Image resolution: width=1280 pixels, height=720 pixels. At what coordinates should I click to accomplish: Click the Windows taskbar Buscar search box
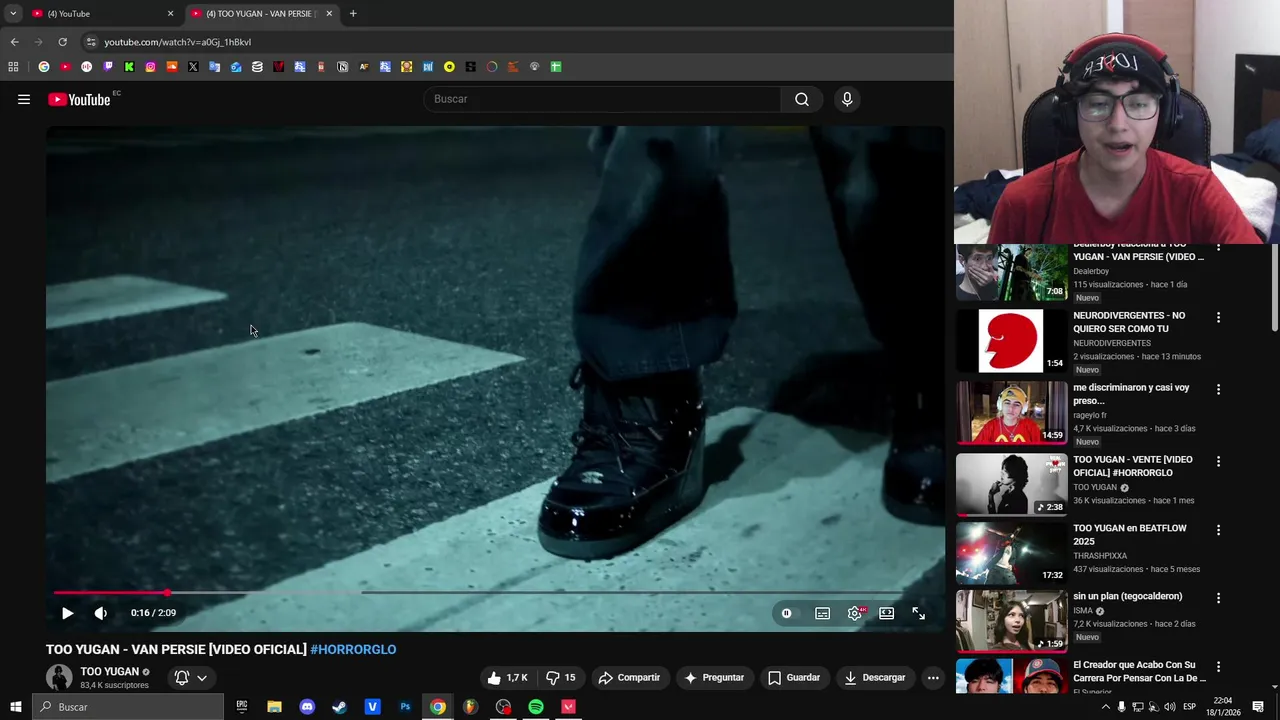pos(127,707)
